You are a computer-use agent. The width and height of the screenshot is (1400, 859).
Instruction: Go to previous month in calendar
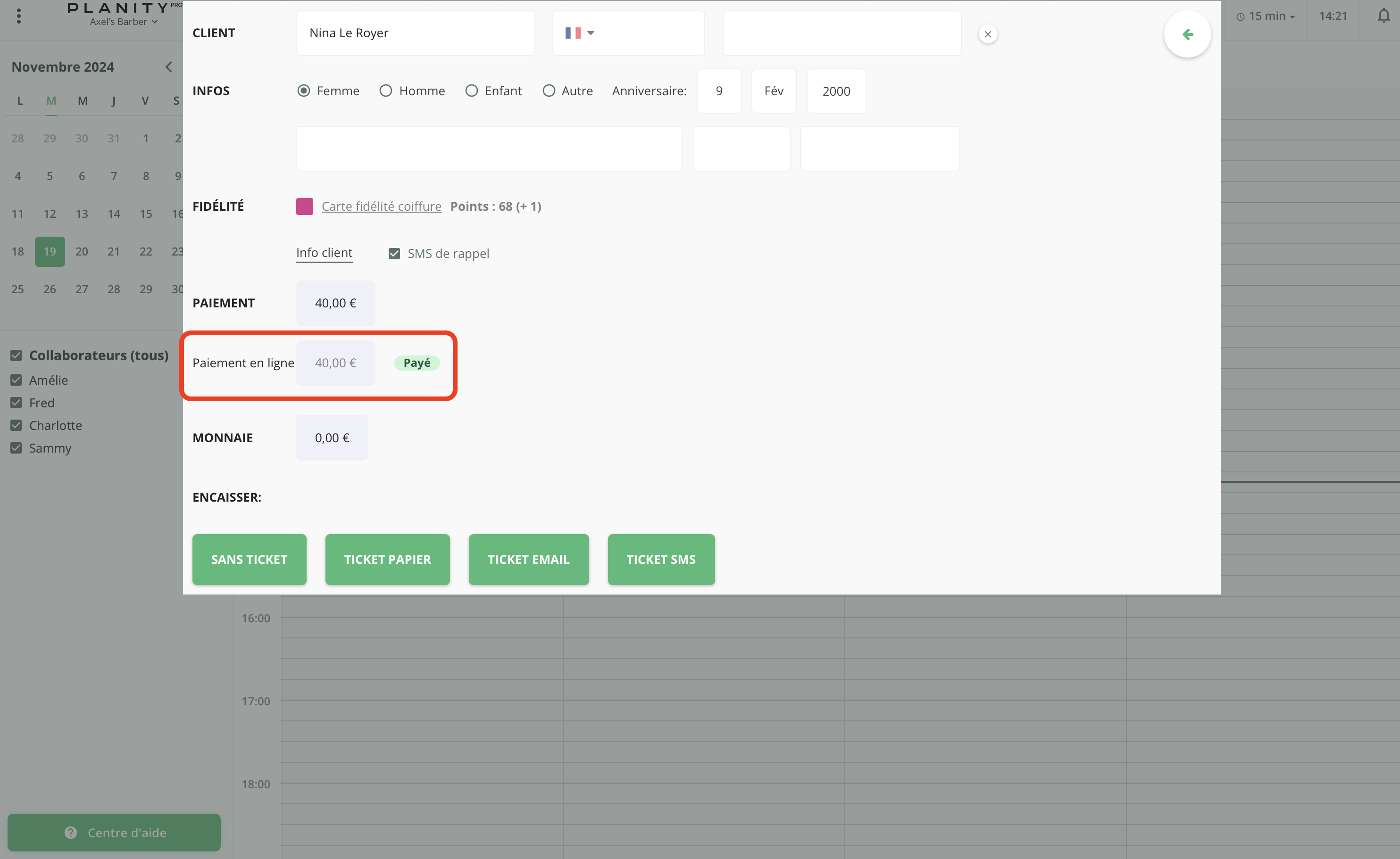click(168, 67)
